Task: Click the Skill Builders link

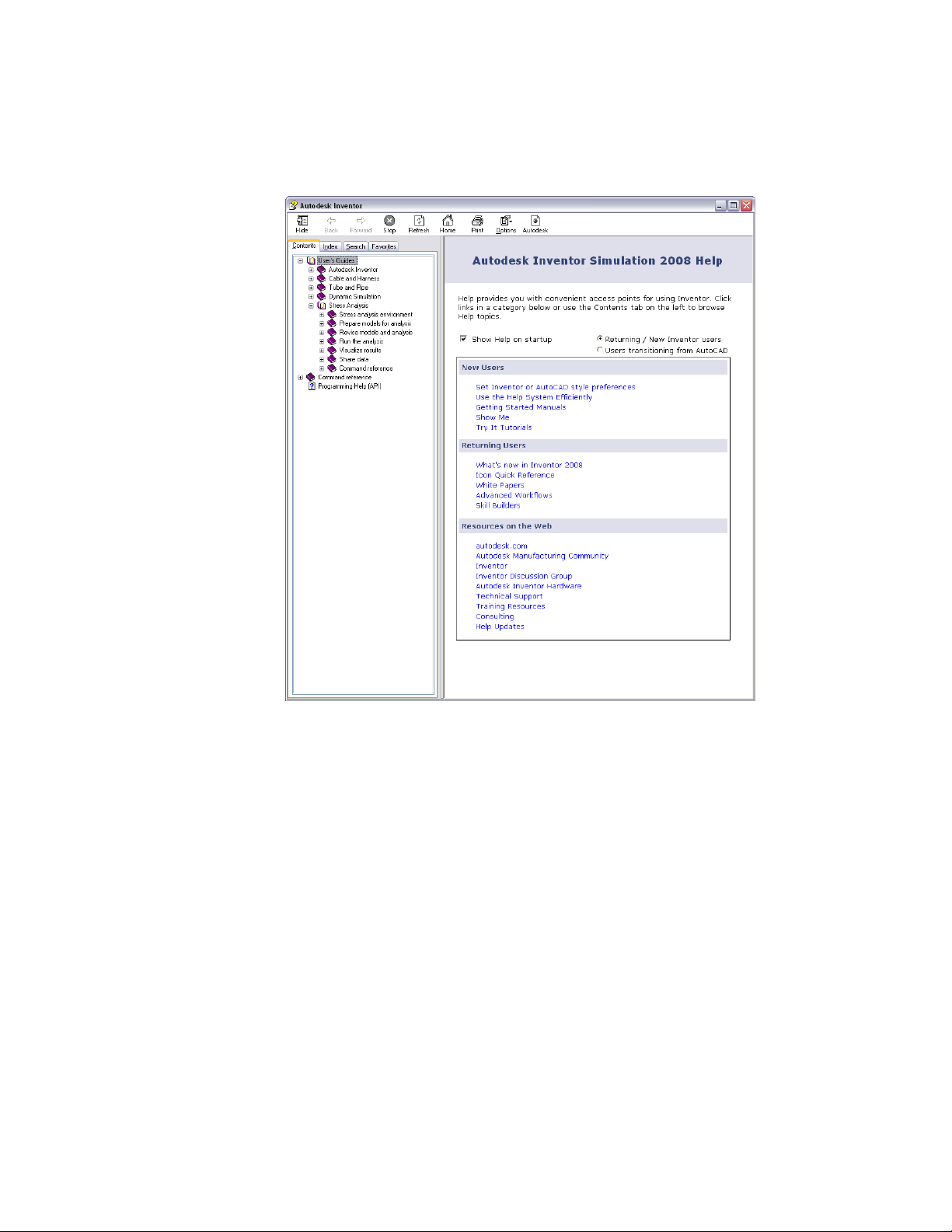Action: click(x=498, y=505)
